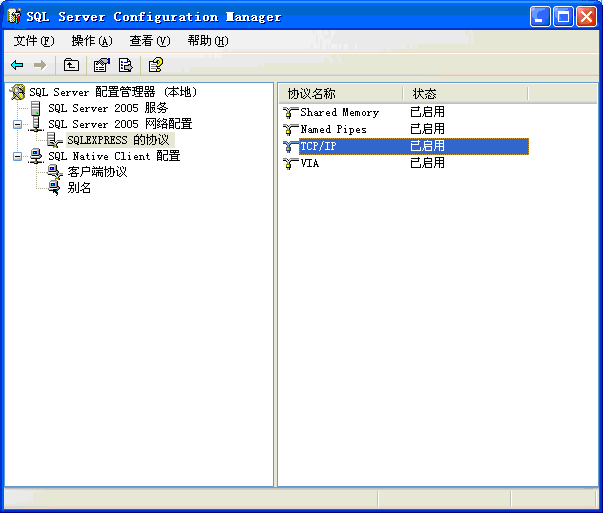
Task: Go back using the left arrow toolbar icon
Action: 17,65
